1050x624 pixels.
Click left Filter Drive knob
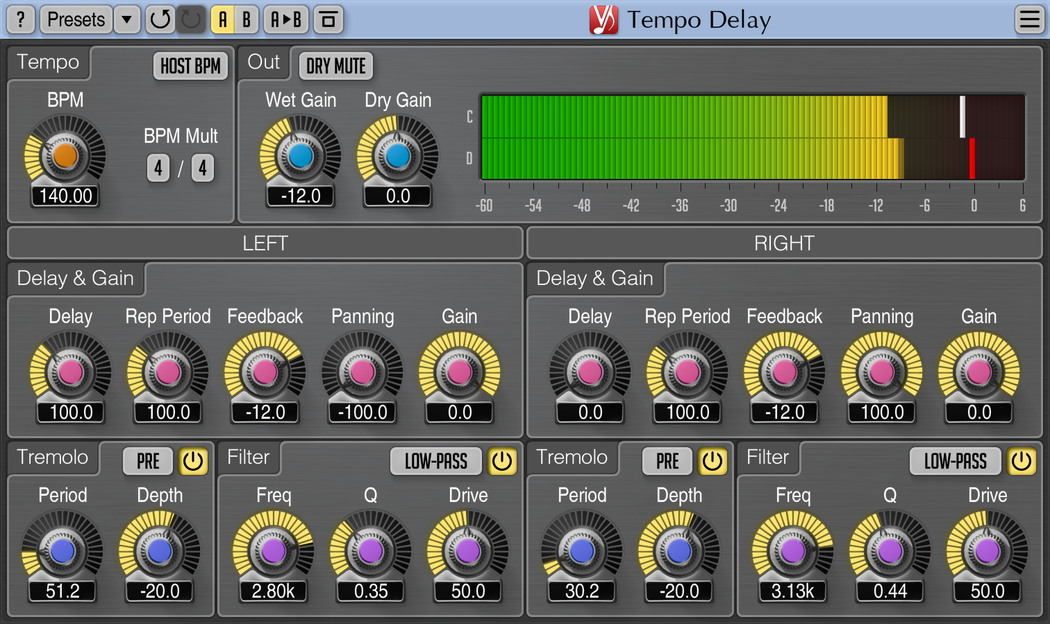[467, 551]
